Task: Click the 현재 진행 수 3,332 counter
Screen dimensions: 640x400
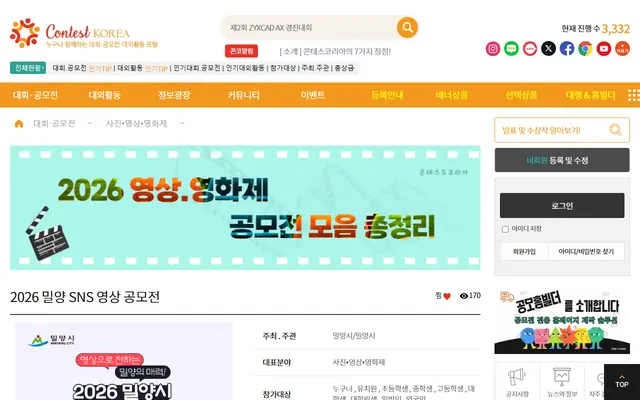Action: click(x=596, y=29)
